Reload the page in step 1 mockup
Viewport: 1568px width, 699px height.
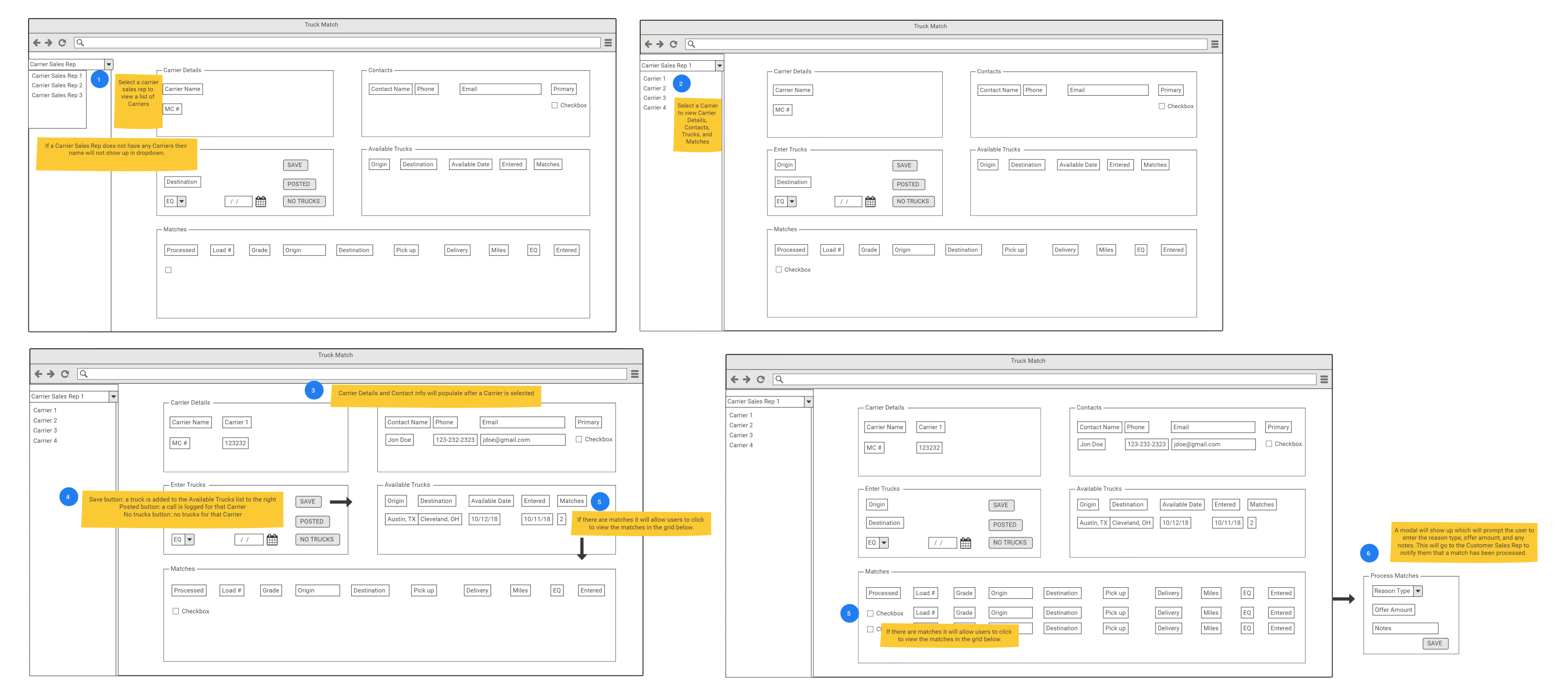click(x=62, y=43)
